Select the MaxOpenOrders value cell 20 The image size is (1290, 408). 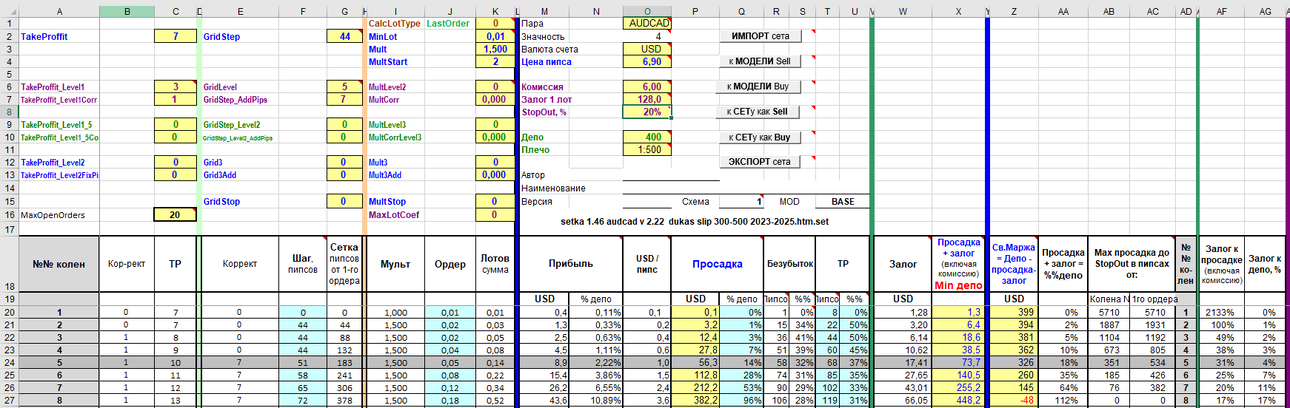click(x=175, y=214)
